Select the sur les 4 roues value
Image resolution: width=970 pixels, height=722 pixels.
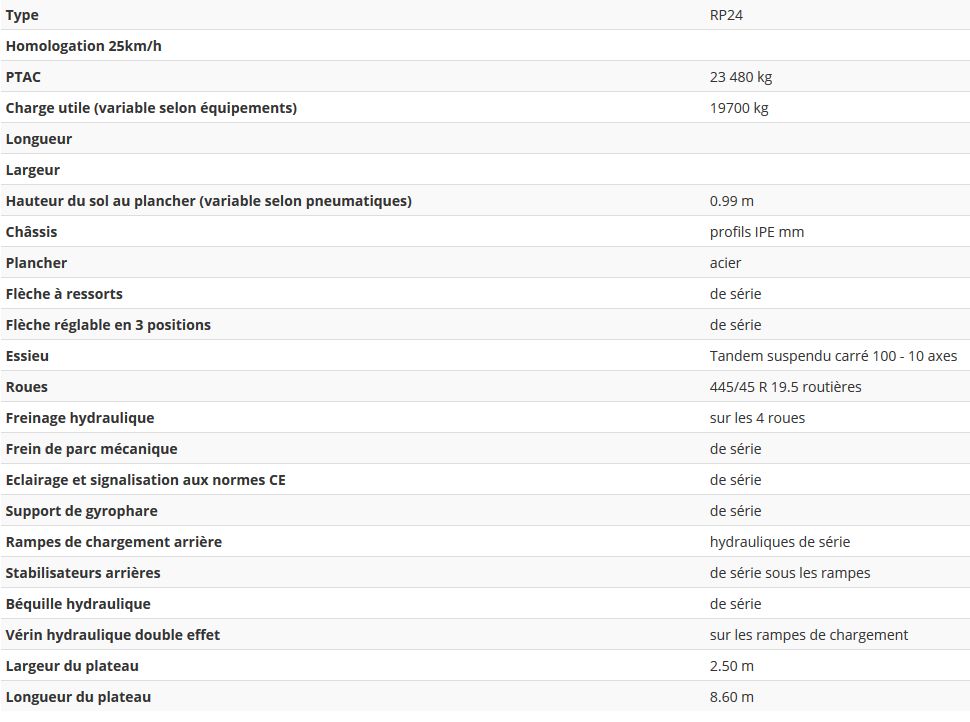(757, 418)
